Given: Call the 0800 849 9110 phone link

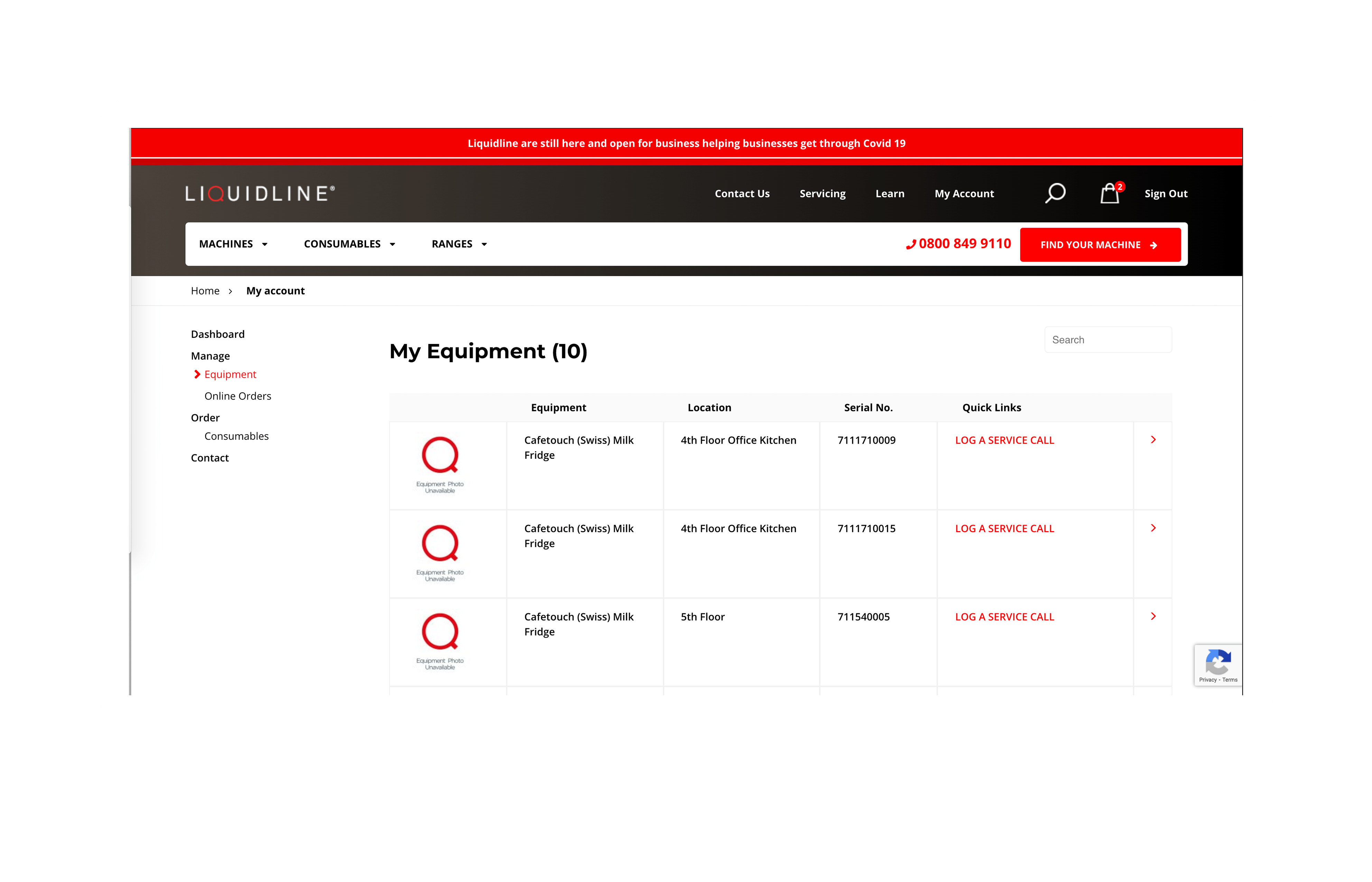Looking at the screenshot, I should pyautogui.click(x=958, y=243).
